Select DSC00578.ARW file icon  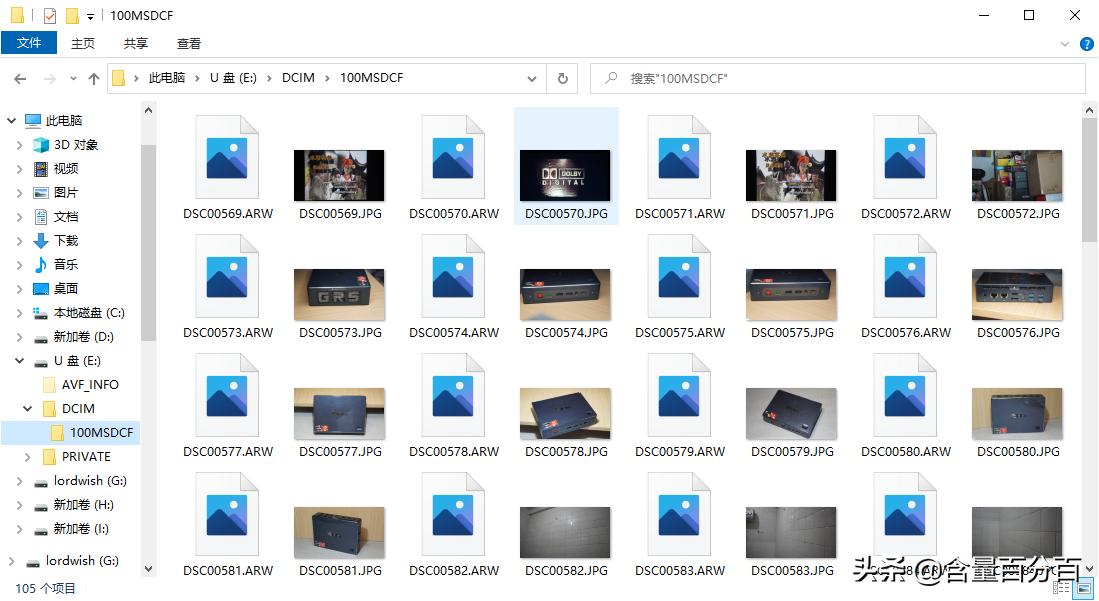coord(453,396)
